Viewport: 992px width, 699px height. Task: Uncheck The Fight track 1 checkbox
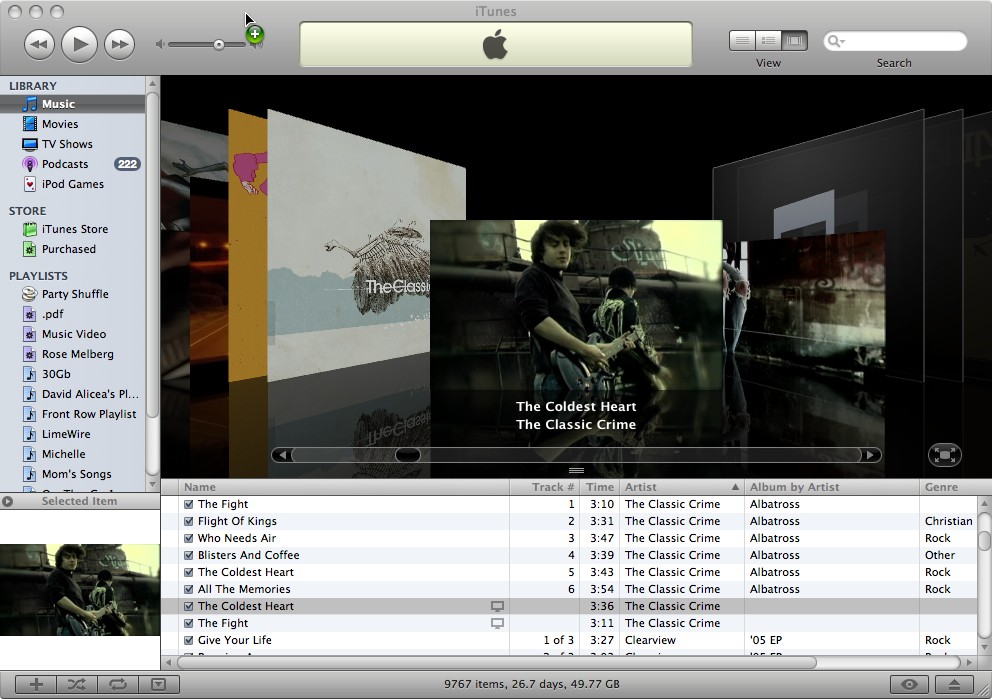pyautogui.click(x=189, y=504)
